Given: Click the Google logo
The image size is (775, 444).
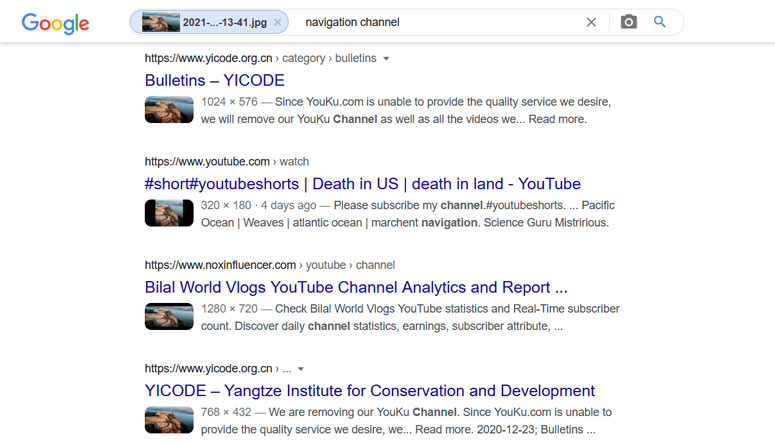Looking at the screenshot, I should [55, 23].
